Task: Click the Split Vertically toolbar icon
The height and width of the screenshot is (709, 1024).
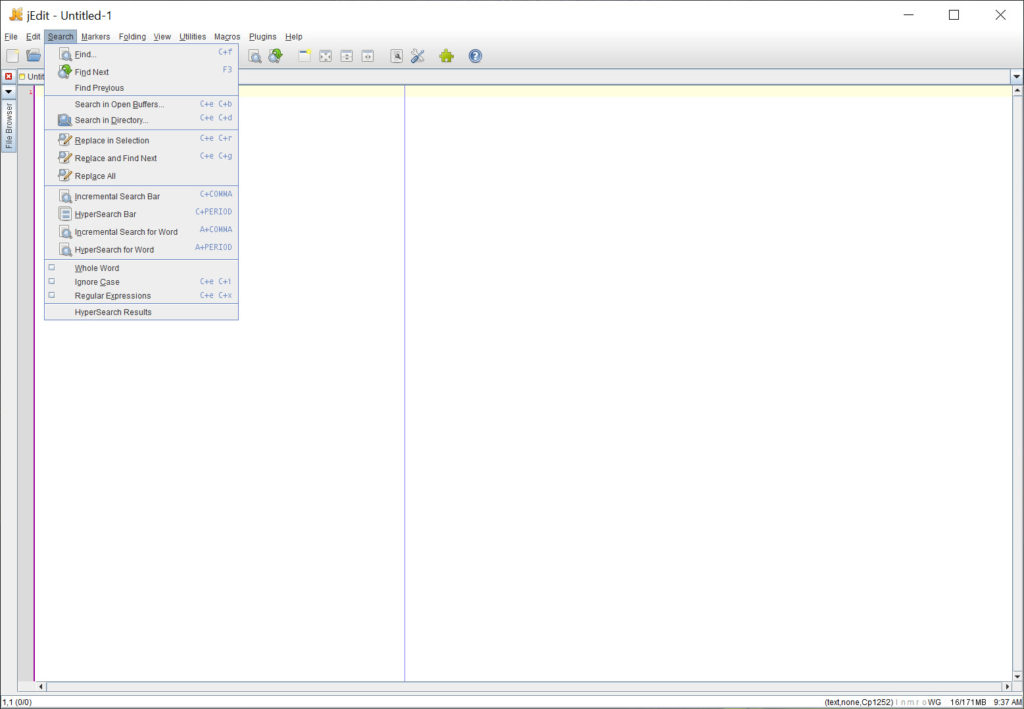Action: click(368, 56)
